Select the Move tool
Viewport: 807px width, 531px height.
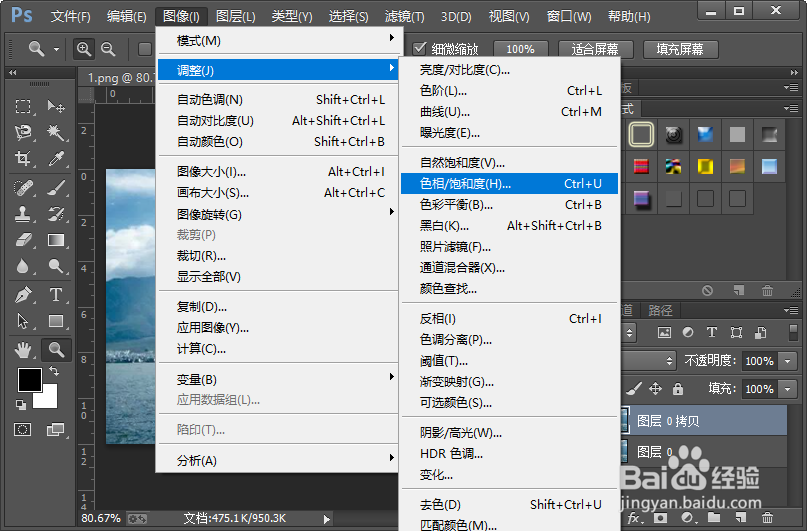(x=56, y=107)
